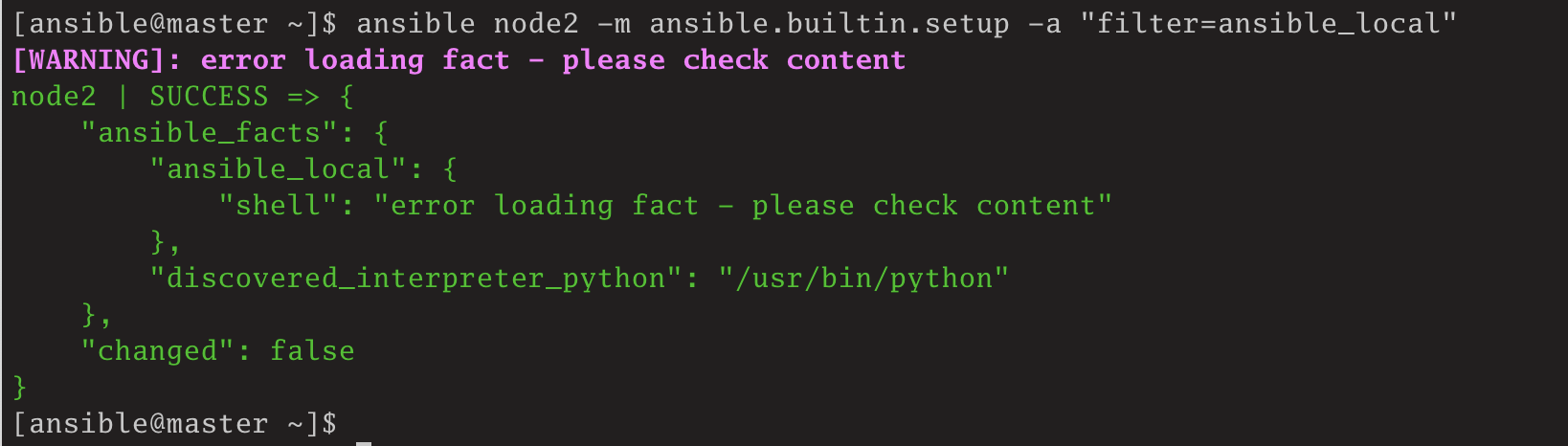Click the final closing brace of output

tap(19, 388)
